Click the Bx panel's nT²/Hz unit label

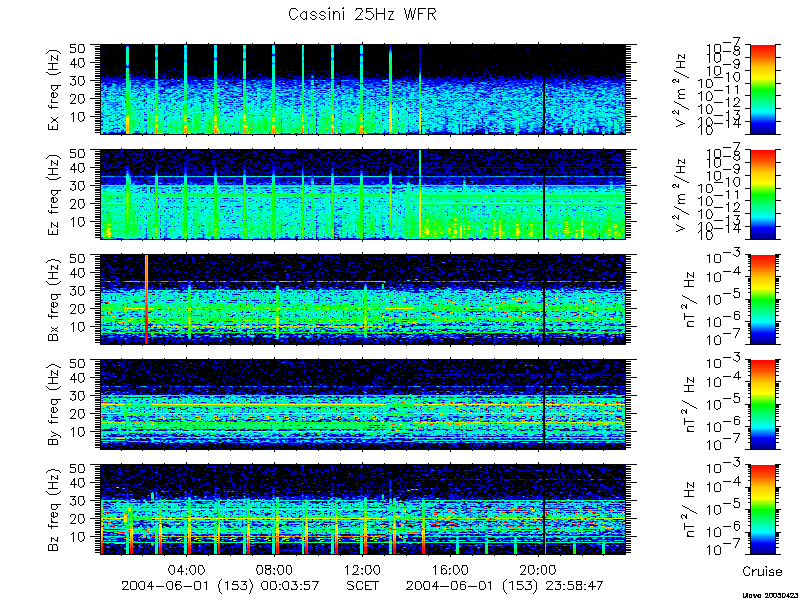(x=688, y=299)
